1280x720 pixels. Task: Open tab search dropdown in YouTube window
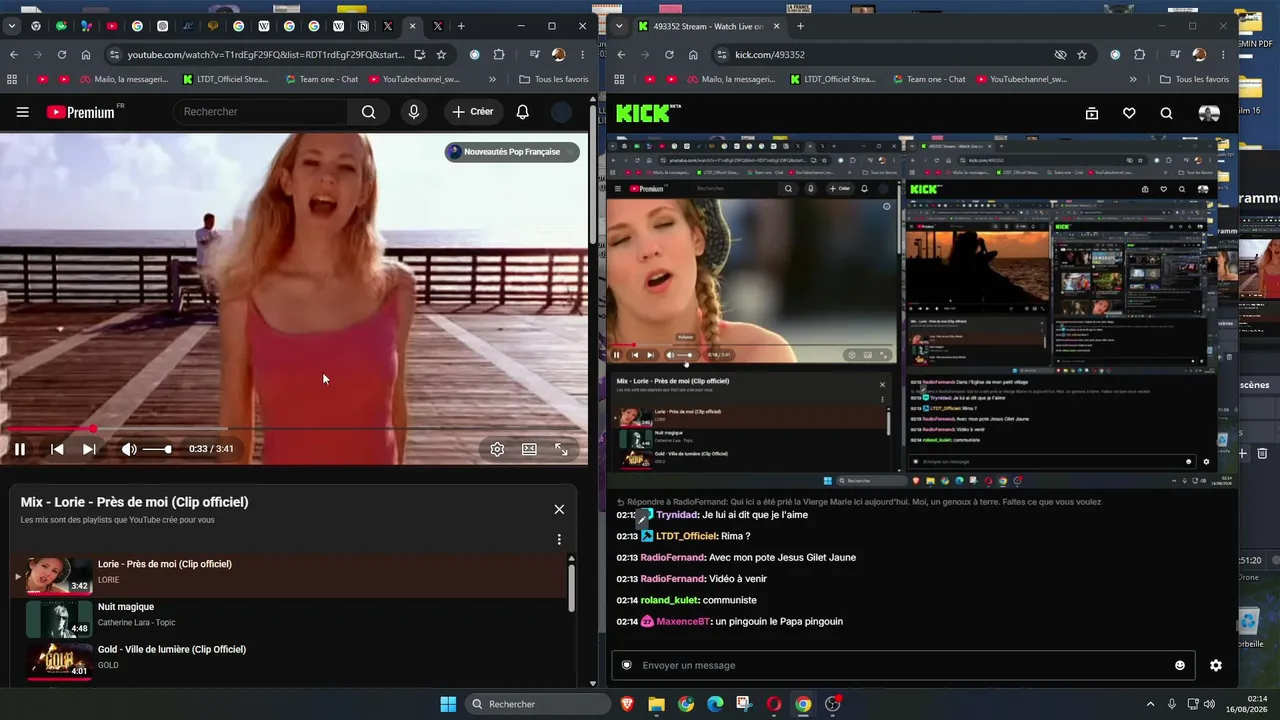pyautogui.click(x=11, y=26)
